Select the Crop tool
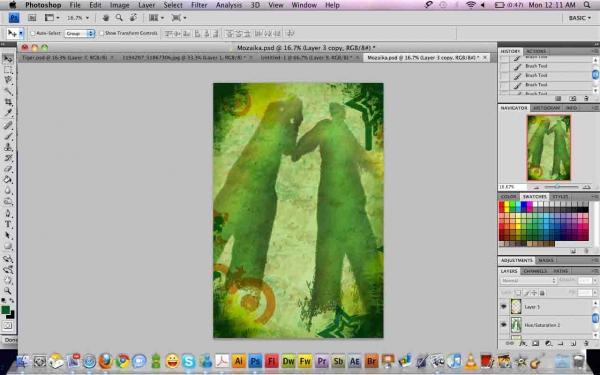Viewport: 600px width, 375px height. [8, 102]
